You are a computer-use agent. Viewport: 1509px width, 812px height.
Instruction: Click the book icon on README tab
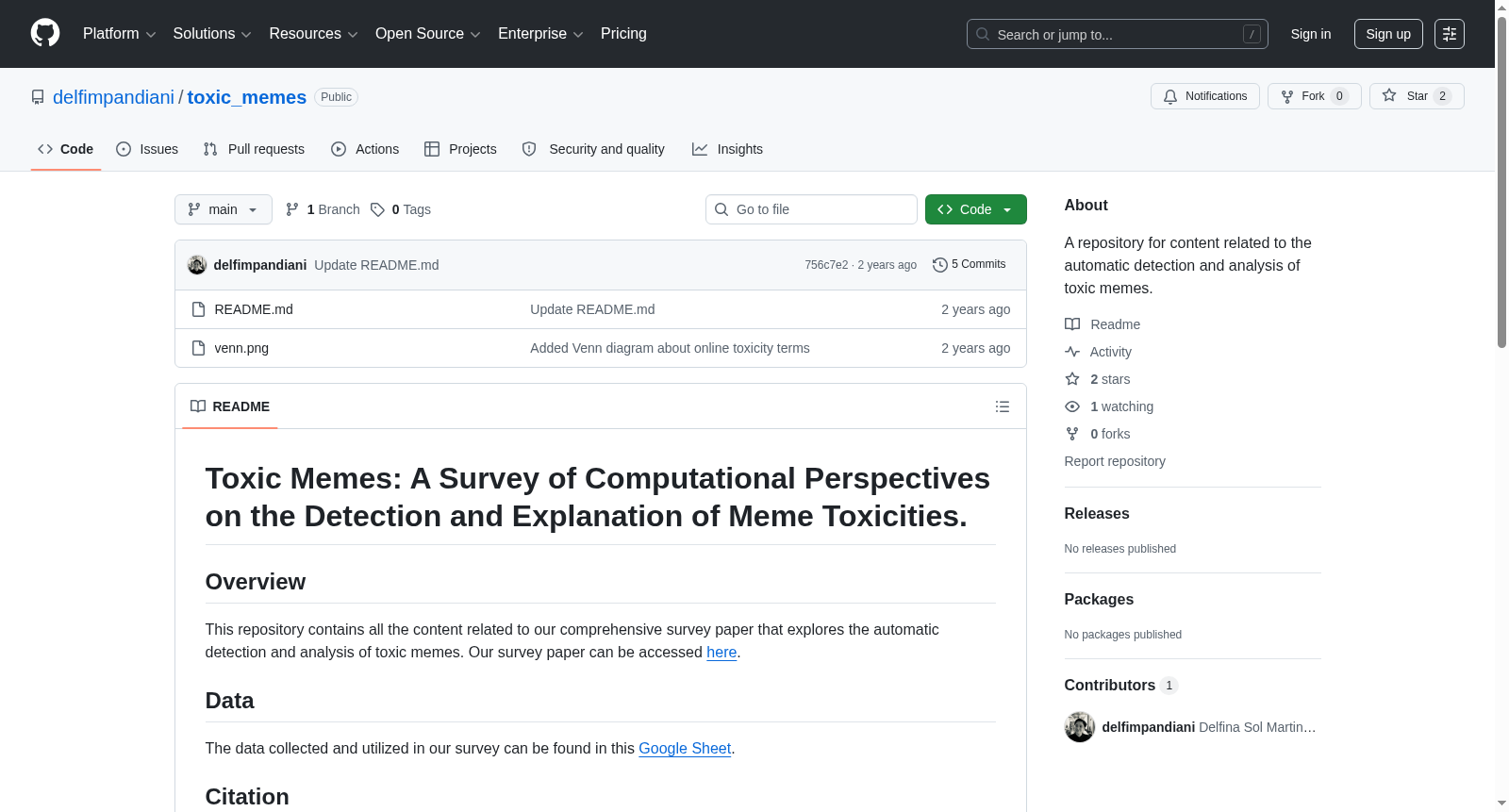[x=198, y=406]
